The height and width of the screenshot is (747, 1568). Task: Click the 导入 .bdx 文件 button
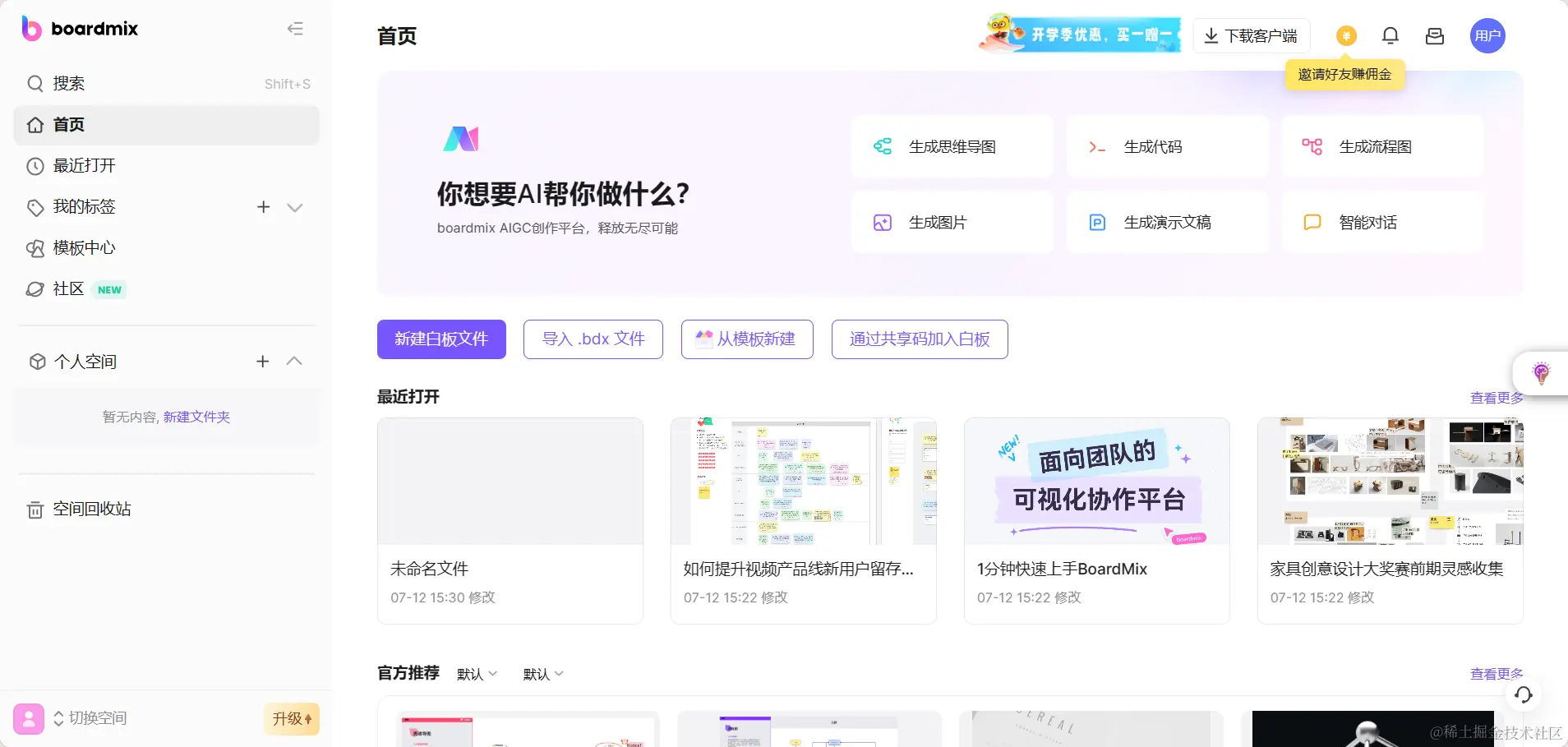click(593, 339)
